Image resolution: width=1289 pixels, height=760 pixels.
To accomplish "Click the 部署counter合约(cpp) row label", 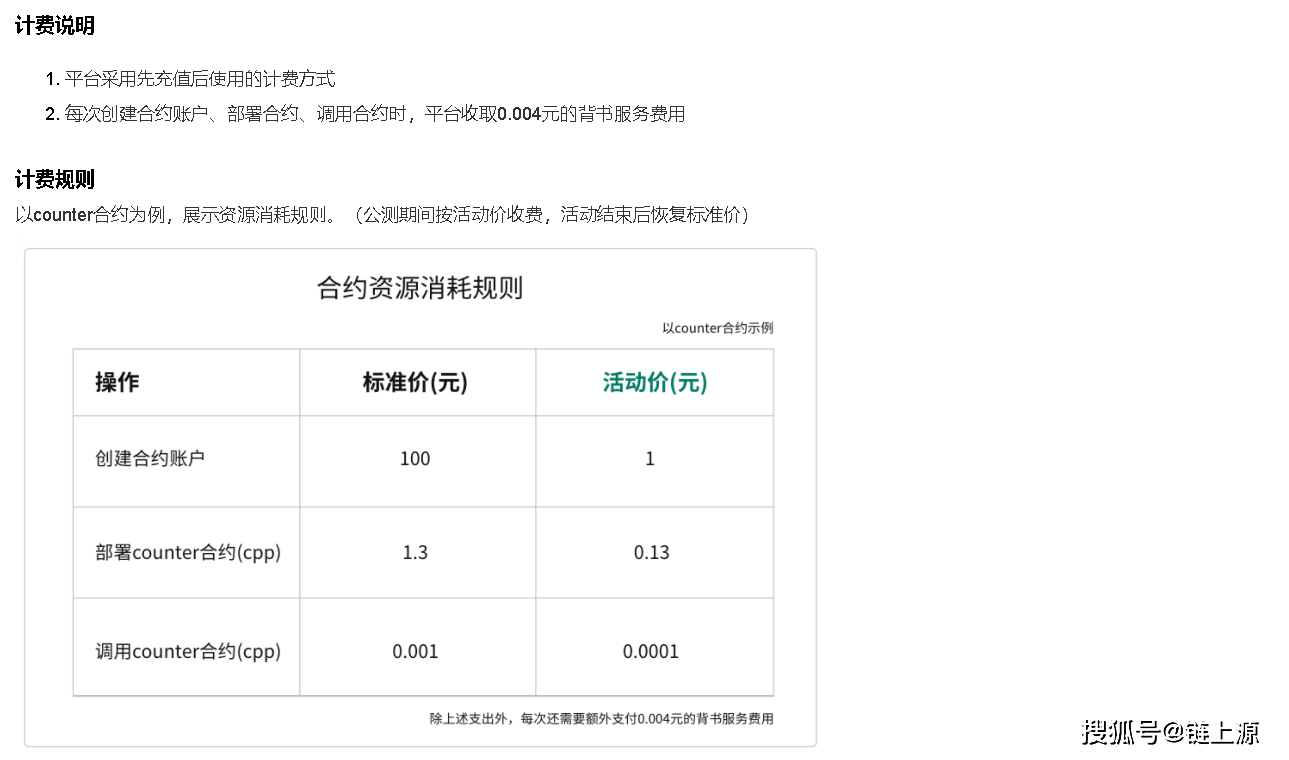I will pyautogui.click(x=188, y=553).
